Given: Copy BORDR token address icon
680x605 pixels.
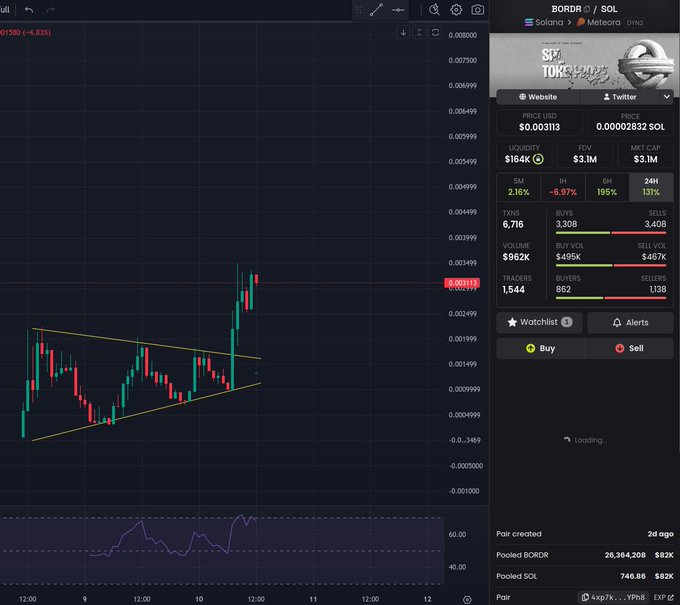Looking at the screenshot, I should coord(587,9).
